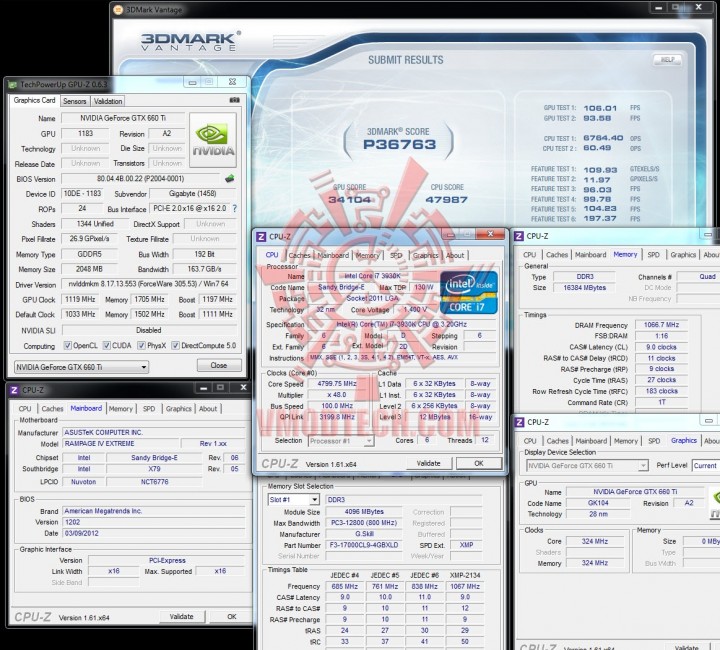
Task: Click the Memory Size value 16384 MBytes
Action: click(585, 288)
